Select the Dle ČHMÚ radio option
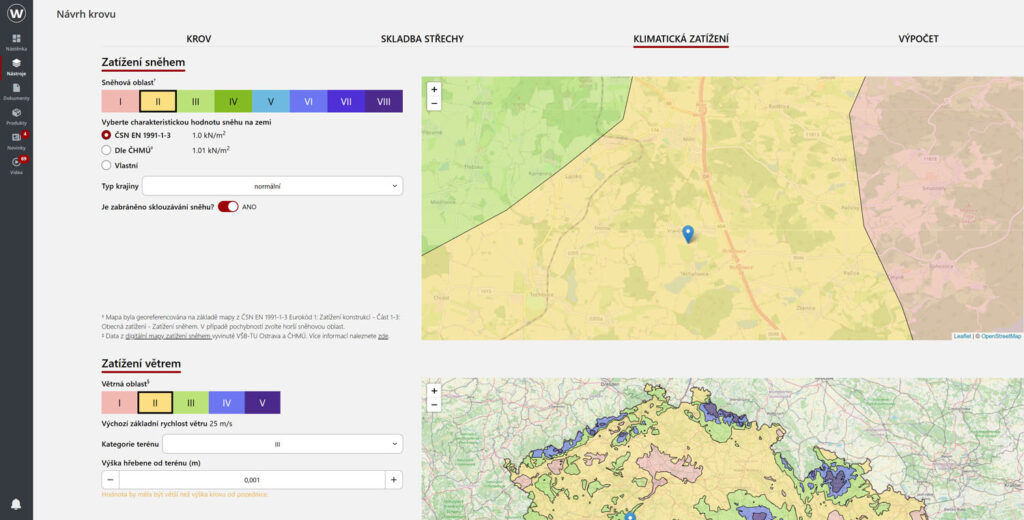Screen dimensions: 1024x520 pyautogui.click(x=107, y=150)
